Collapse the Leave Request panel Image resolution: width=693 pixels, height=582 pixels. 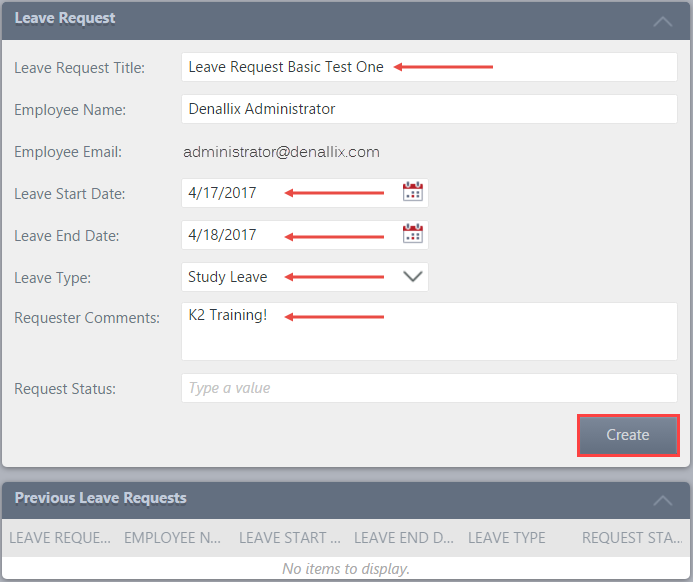coord(663,21)
